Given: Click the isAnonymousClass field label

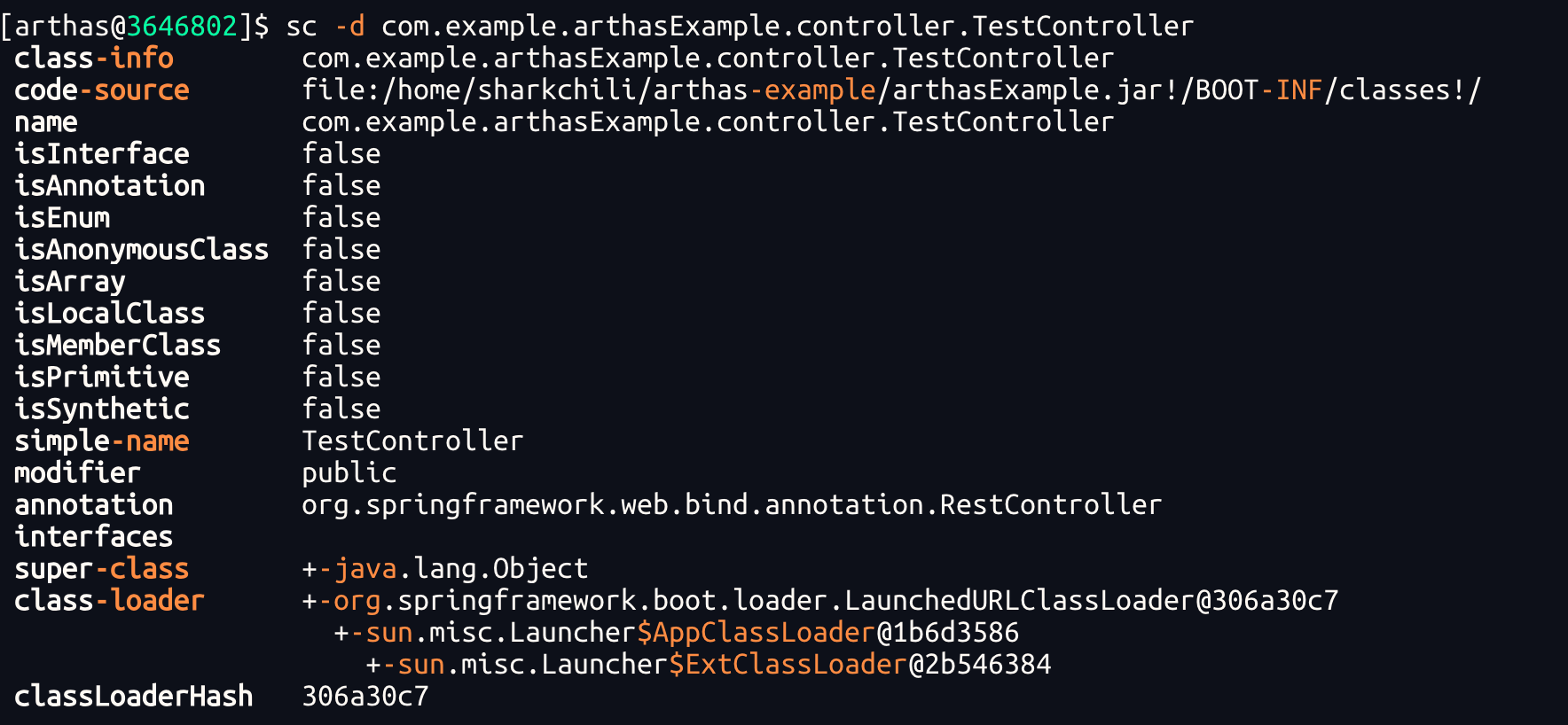Looking at the screenshot, I should 141,250.
